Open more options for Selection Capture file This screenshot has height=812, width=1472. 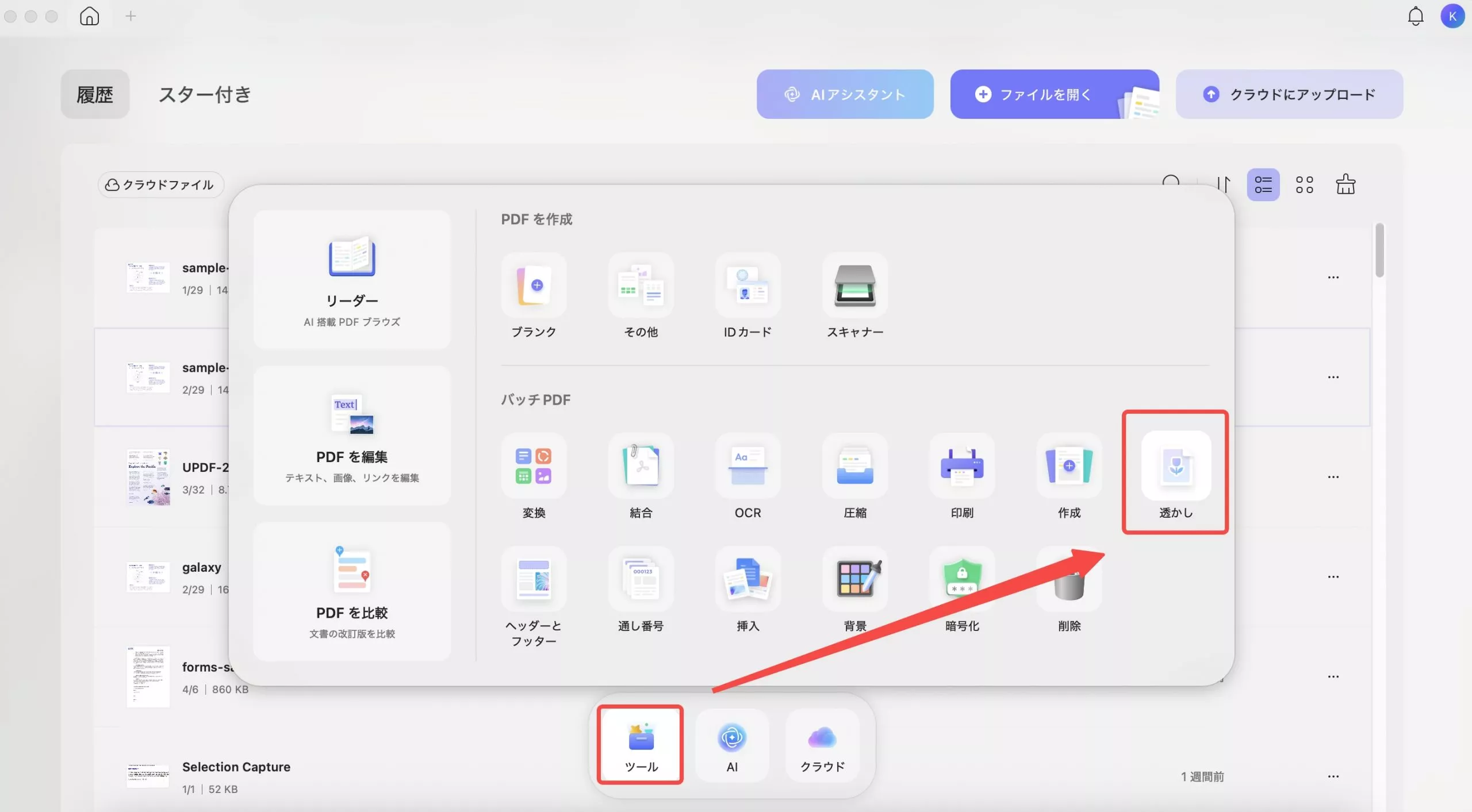1333,777
